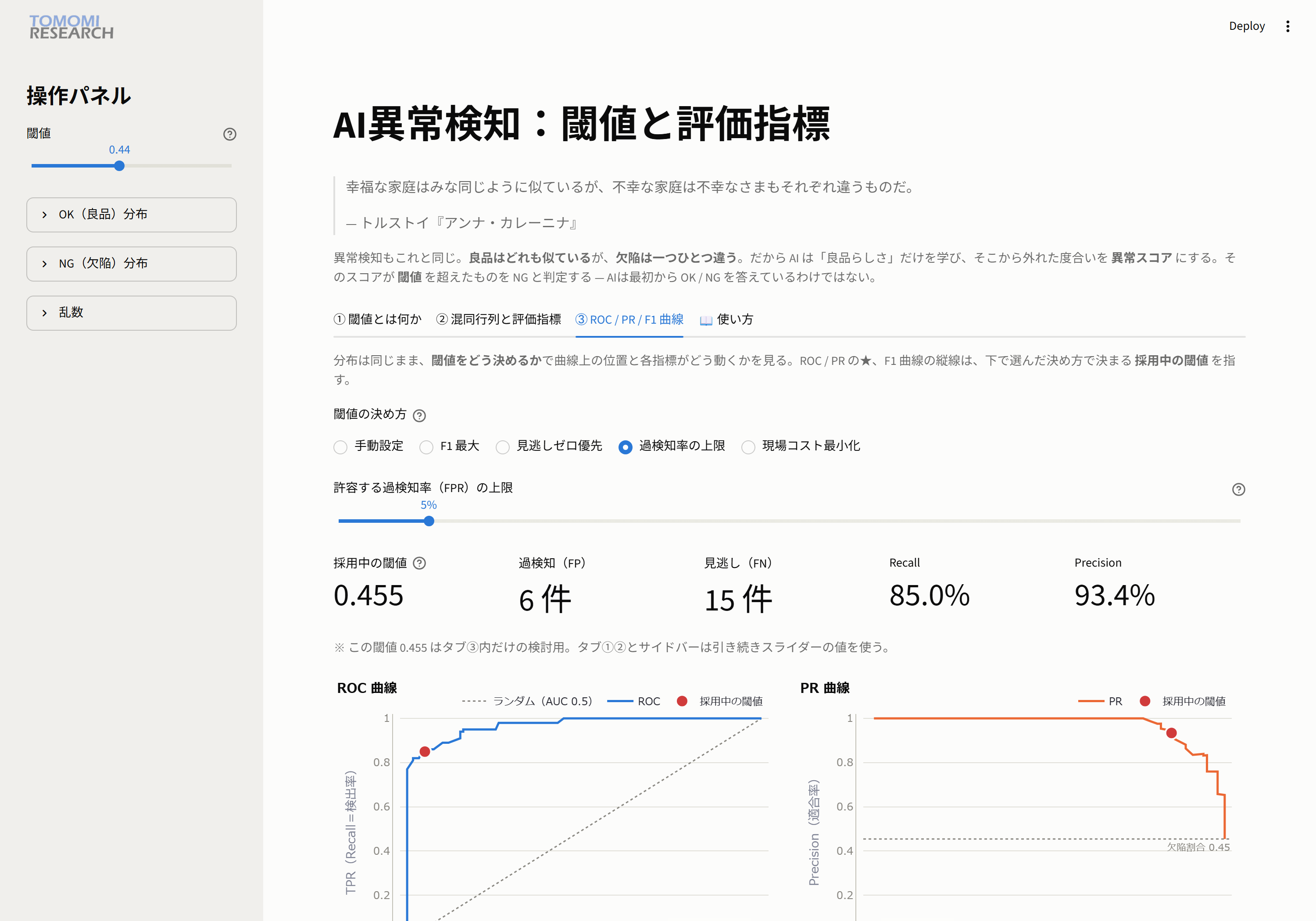This screenshot has width=1316, height=921.
Task: Click the 採用中の閾値 legend marker in PR chart
Action: [1144, 701]
